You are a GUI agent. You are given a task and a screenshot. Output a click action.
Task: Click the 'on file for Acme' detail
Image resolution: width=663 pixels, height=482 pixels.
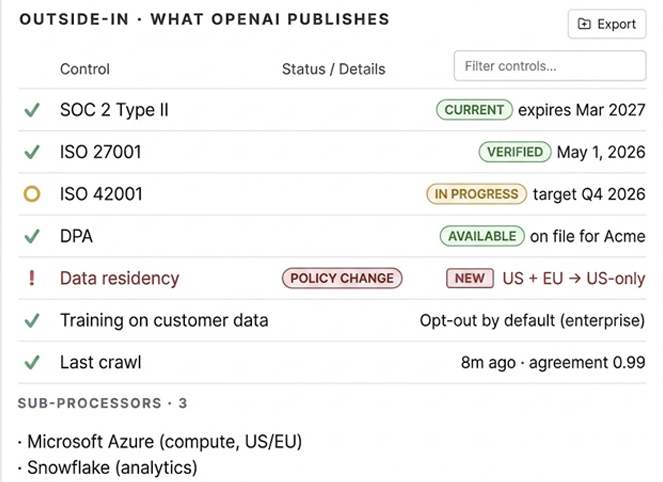pos(588,236)
